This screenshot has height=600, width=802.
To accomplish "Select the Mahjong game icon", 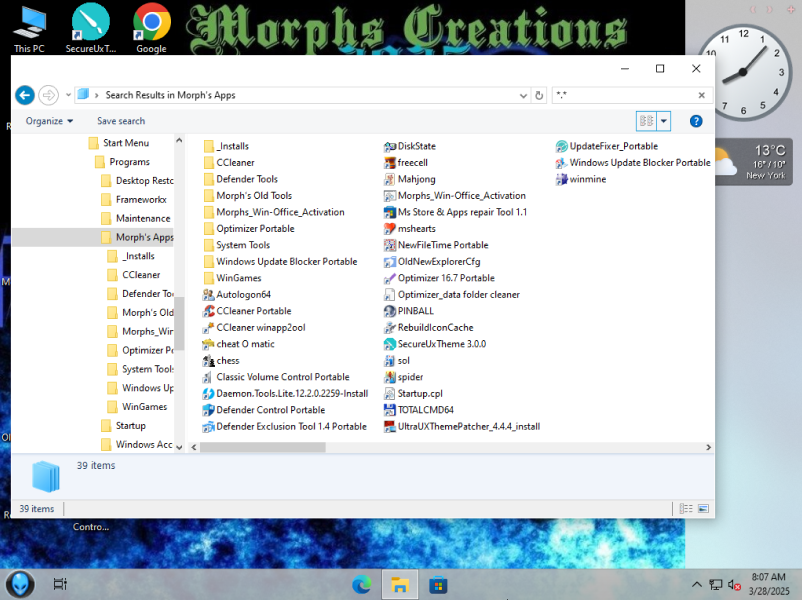I will [390, 180].
